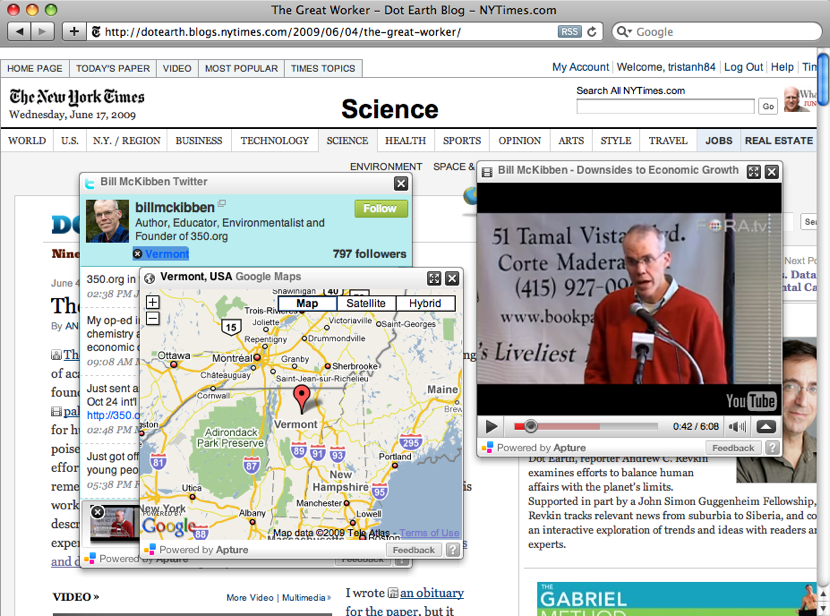The image size is (830, 616).
Task: Open the Help link
Action: 782,67
